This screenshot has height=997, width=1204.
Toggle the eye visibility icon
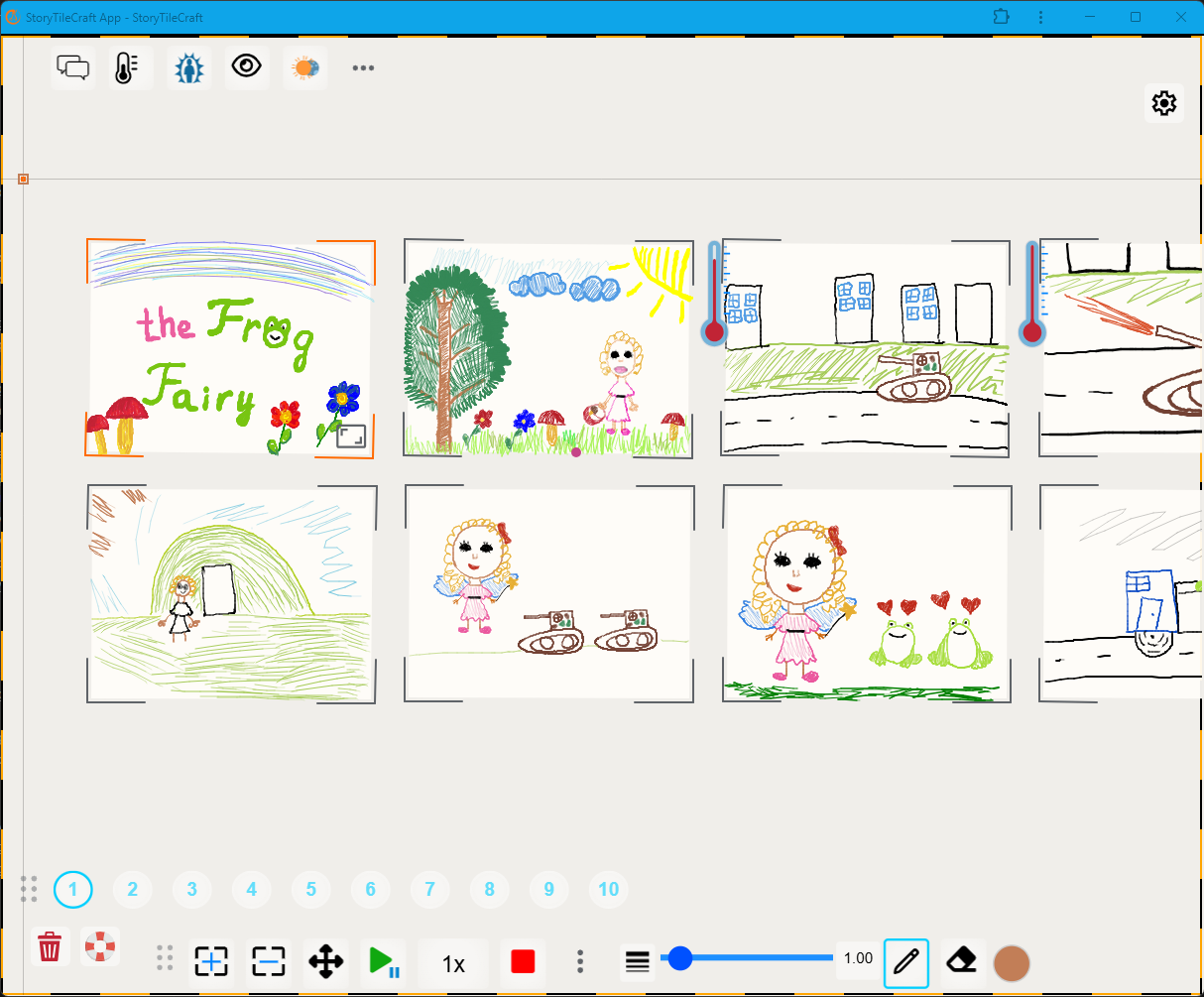click(x=246, y=67)
